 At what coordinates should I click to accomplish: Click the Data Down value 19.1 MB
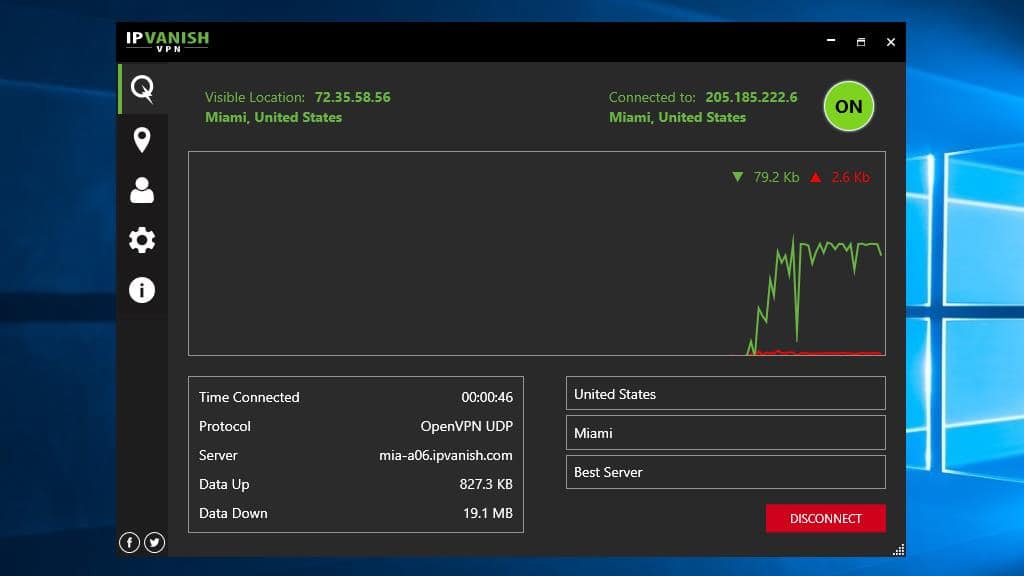pos(487,513)
